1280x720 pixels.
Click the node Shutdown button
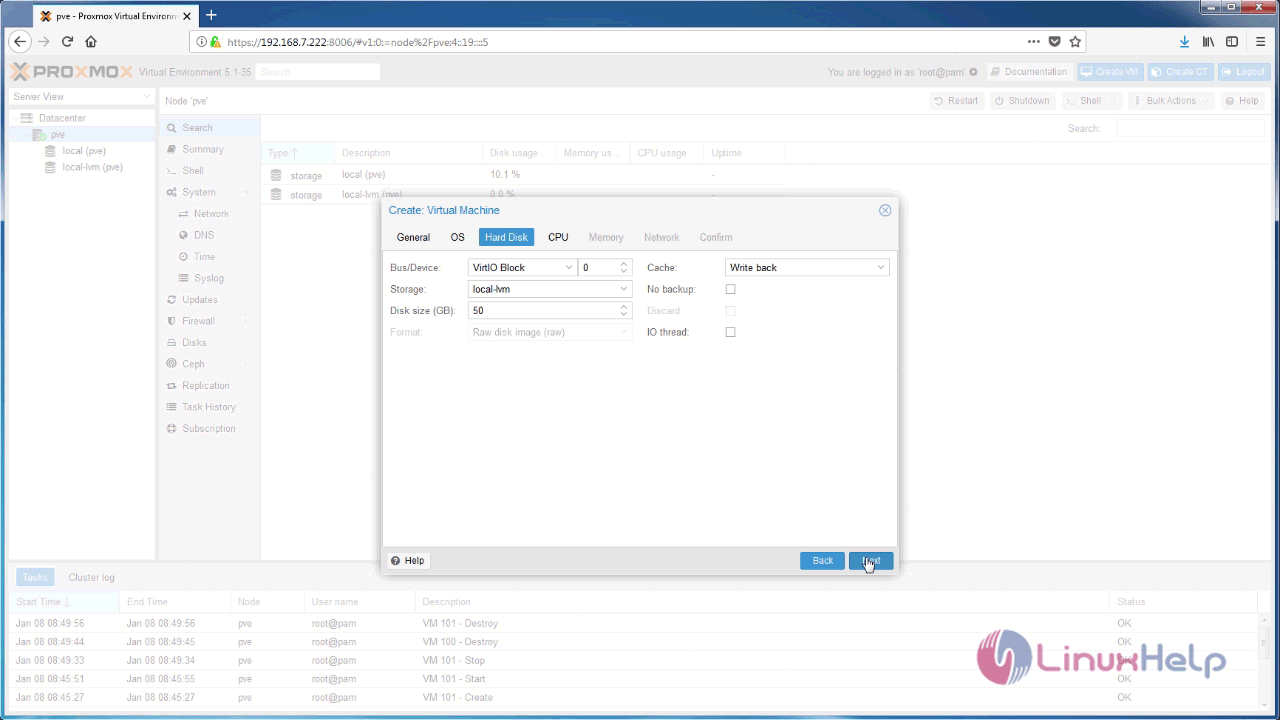pos(1022,101)
